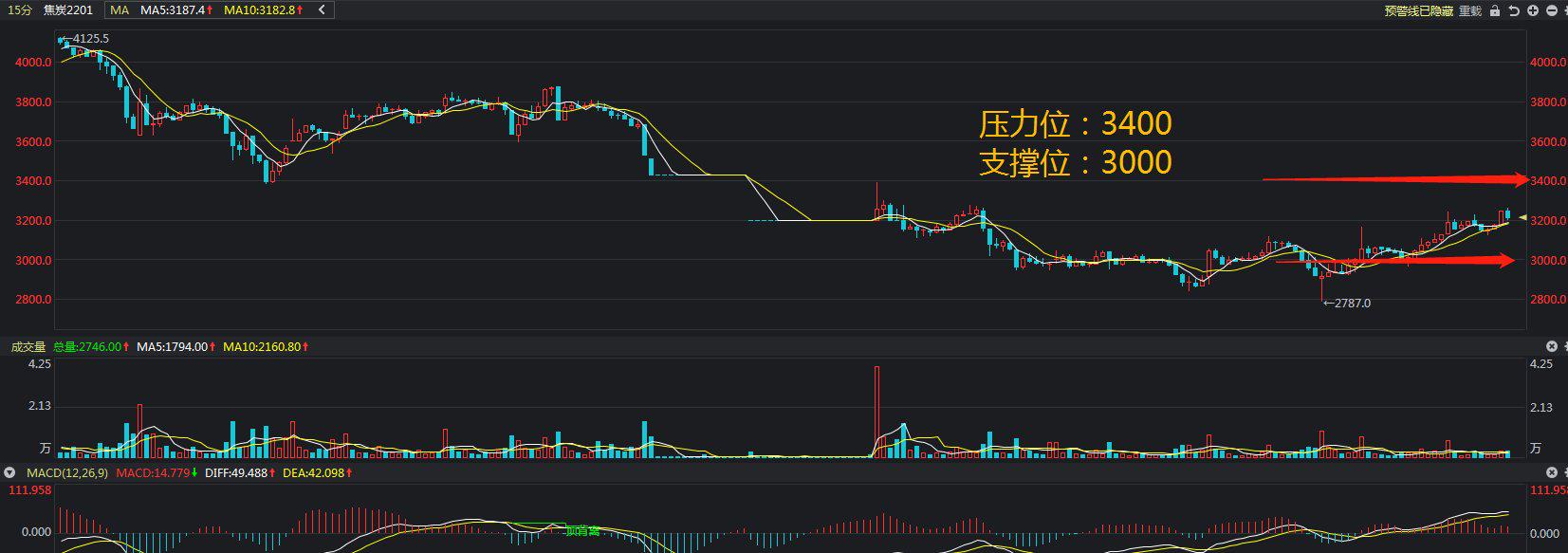This screenshot has width=1568, height=553.
Task: Collapse MA legend with left chevron
Action: point(322,10)
